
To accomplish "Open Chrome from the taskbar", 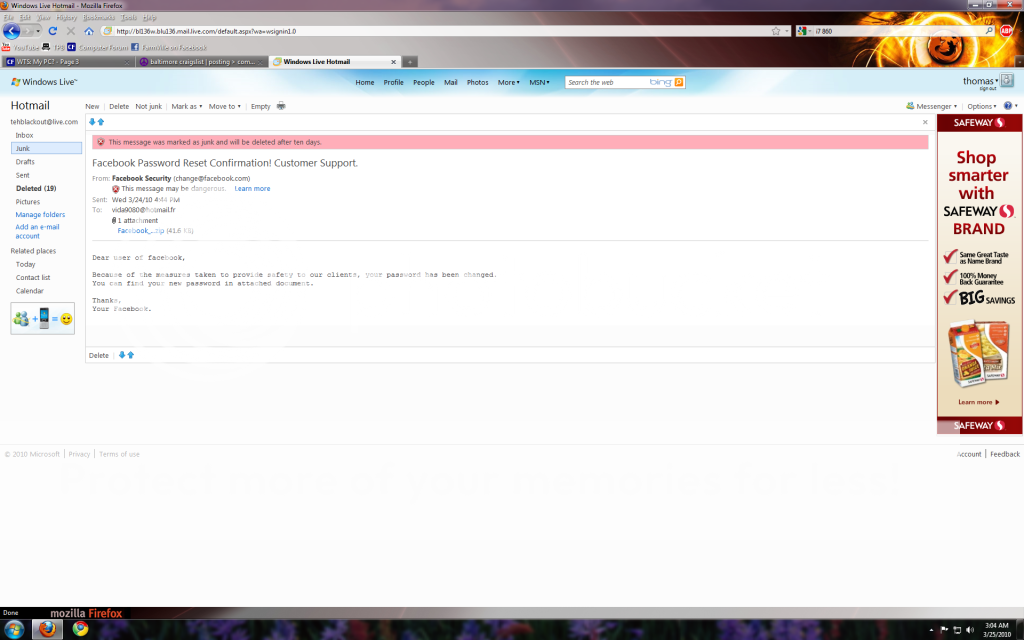I will [x=80, y=629].
